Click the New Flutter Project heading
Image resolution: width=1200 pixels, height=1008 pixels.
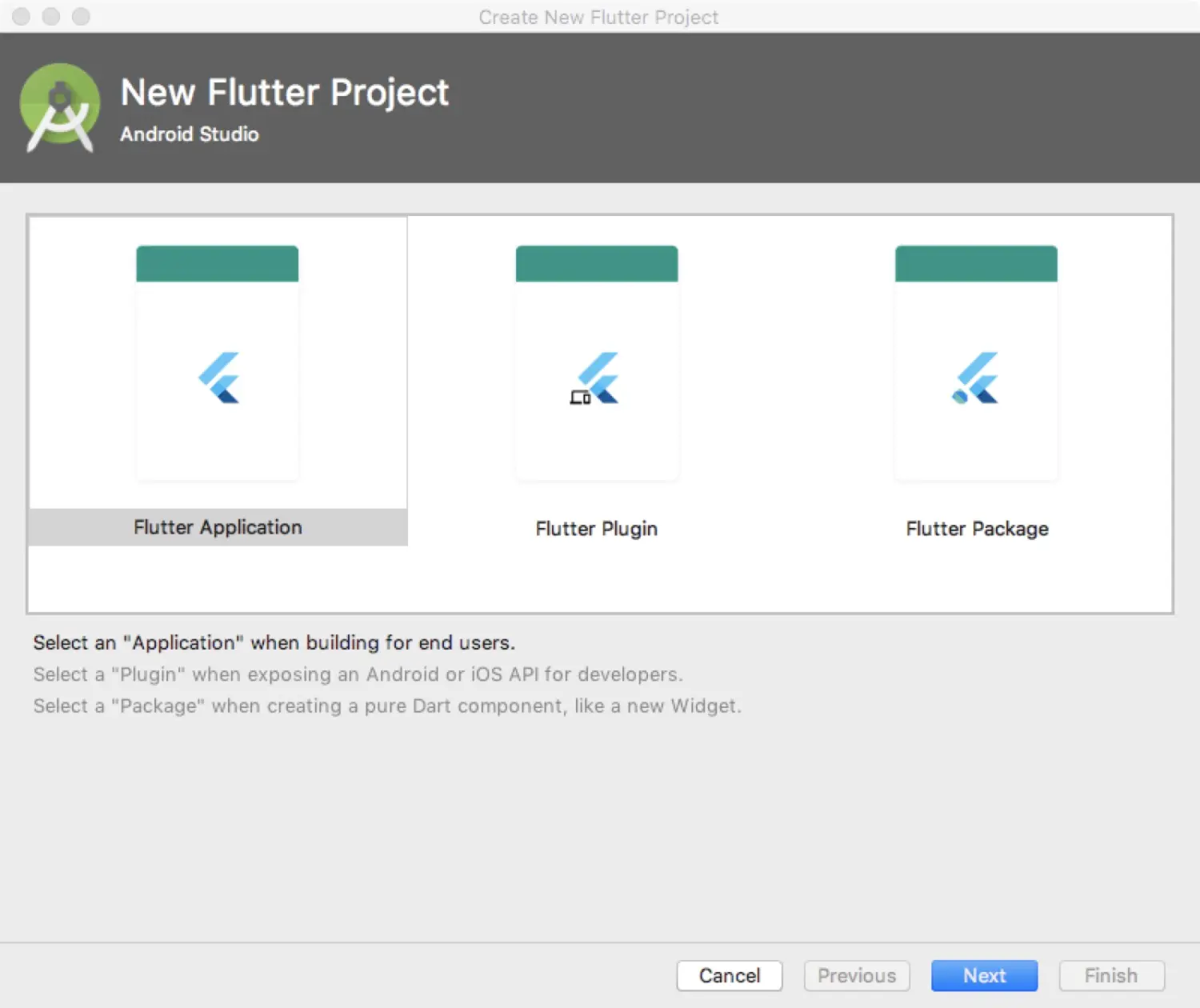(285, 93)
